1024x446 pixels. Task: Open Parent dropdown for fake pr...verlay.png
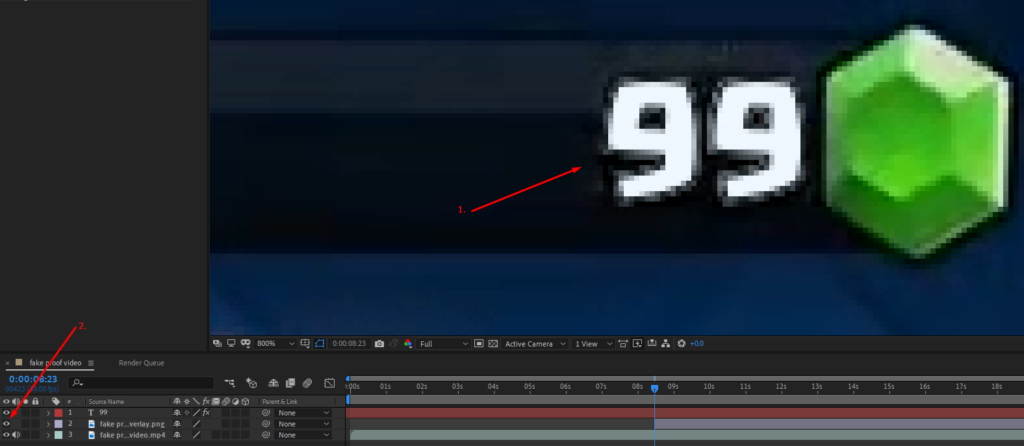pos(303,424)
